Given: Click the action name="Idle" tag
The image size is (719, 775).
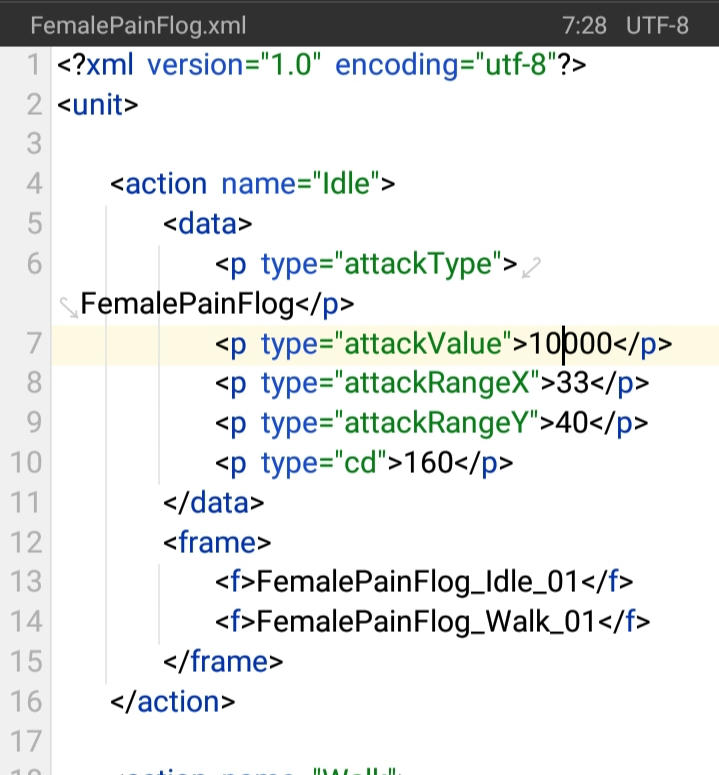Looking at the screenshot, I should click(253, 184).
